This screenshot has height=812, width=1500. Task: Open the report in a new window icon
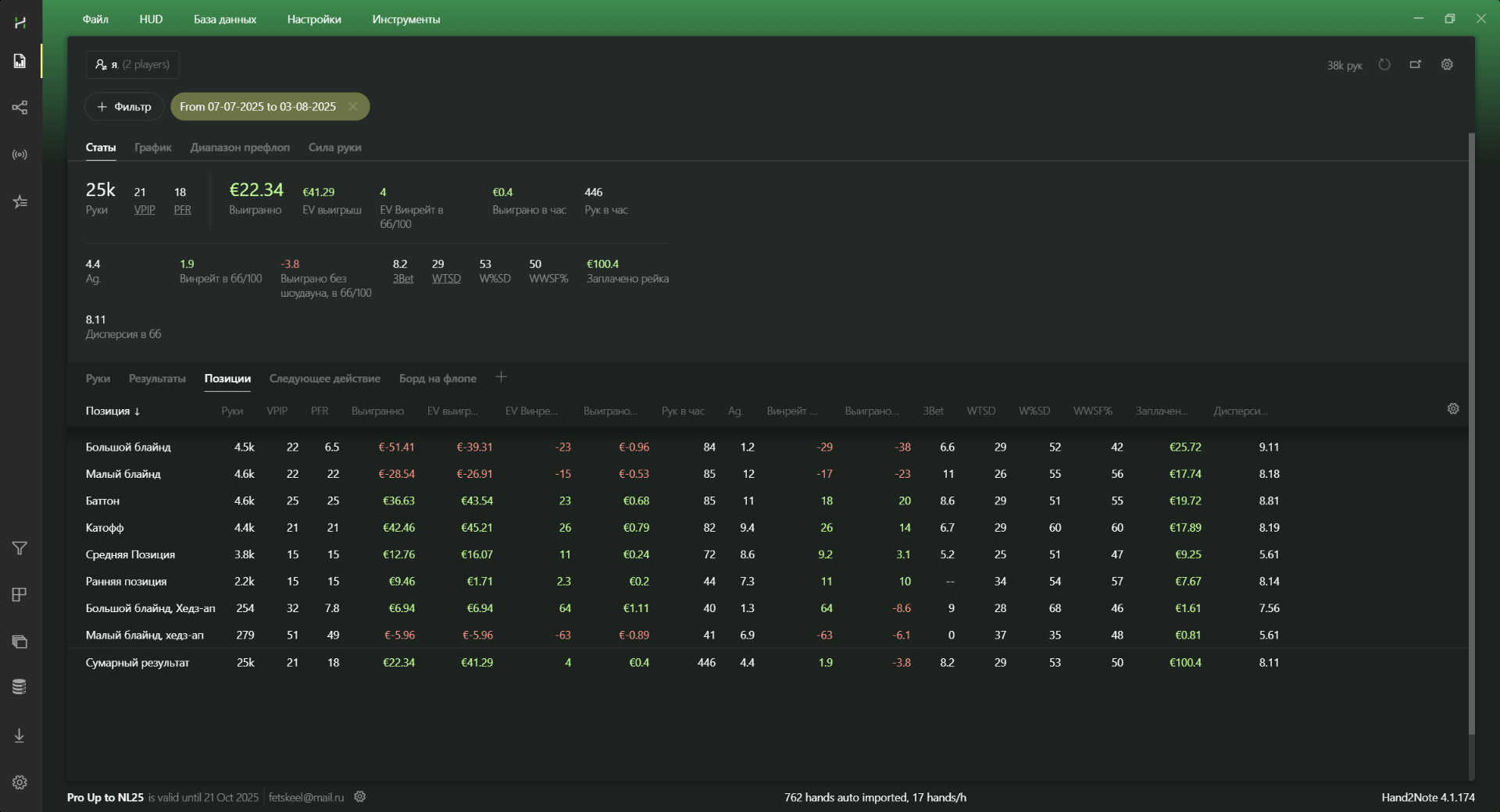click(x=1416, y=65)
